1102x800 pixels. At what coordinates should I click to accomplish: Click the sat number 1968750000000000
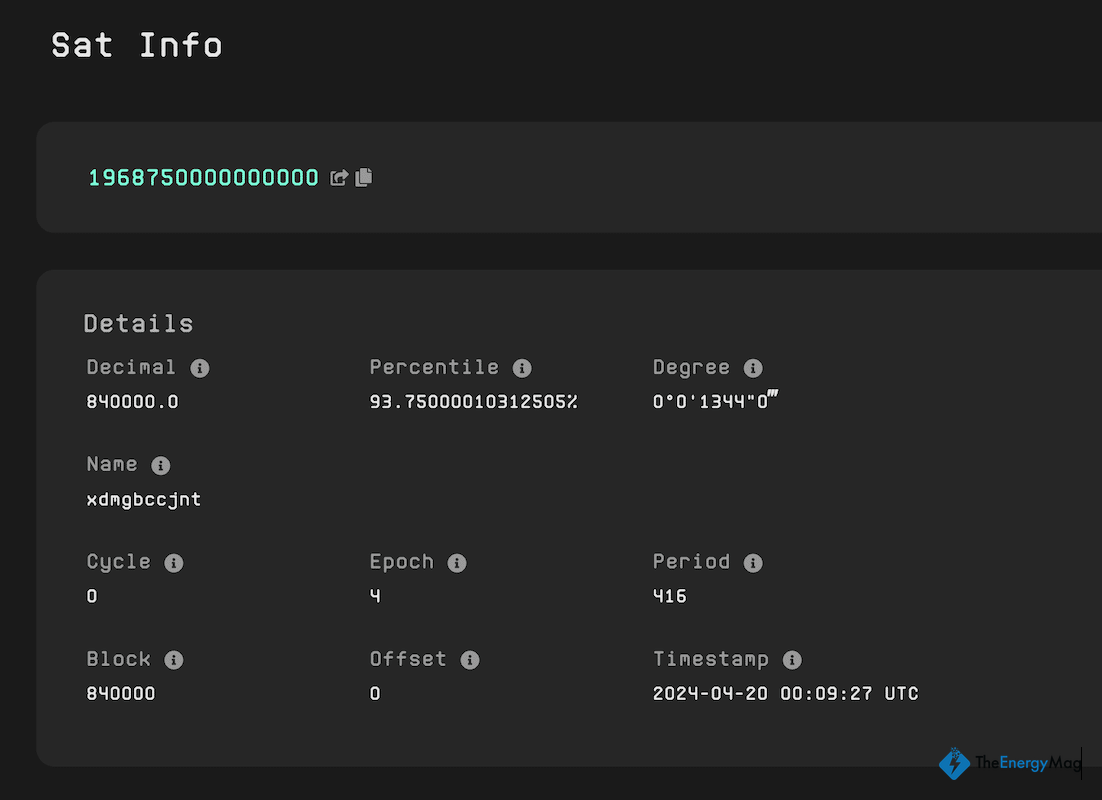coord(203,178)
